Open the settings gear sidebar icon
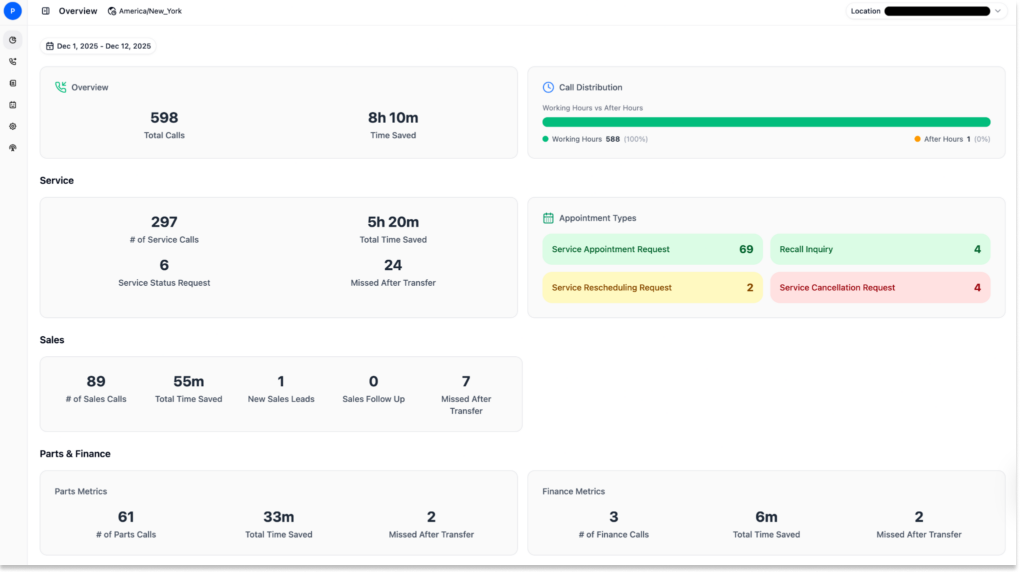Screen dimensions: 1024x572 tap(13, 126)
